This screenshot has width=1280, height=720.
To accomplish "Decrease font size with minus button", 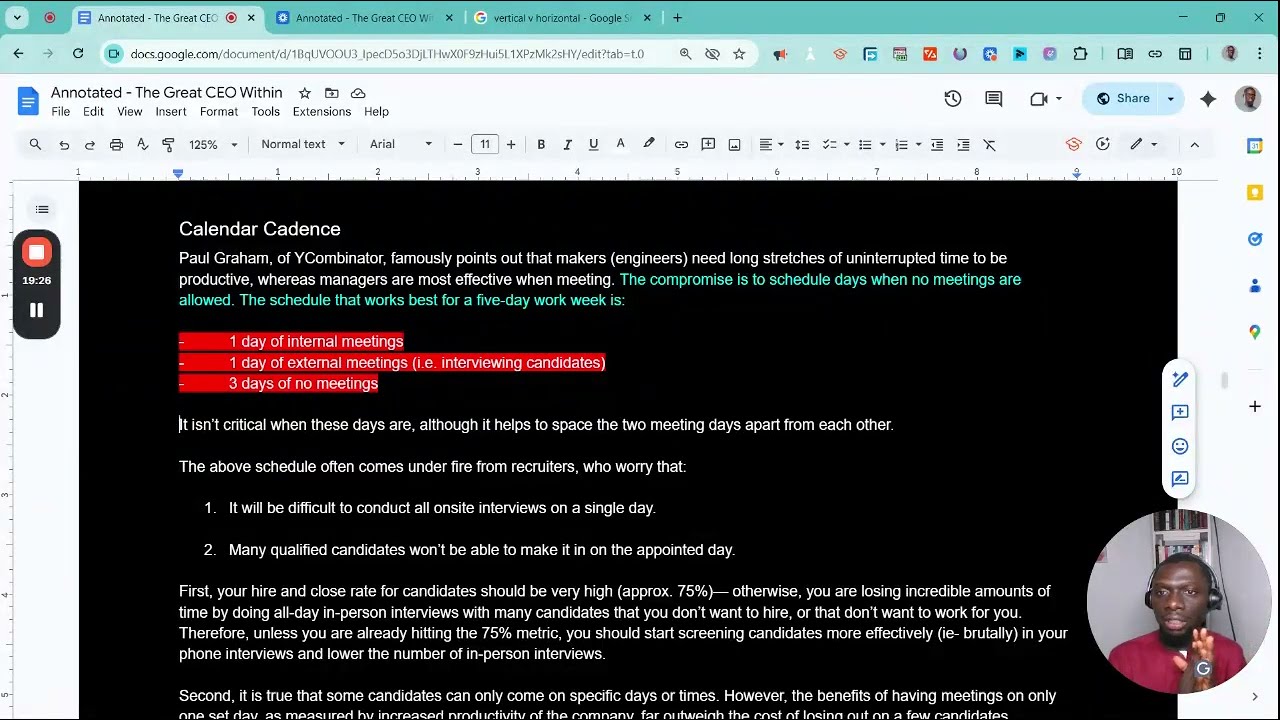I will click(x=458, y=145).
